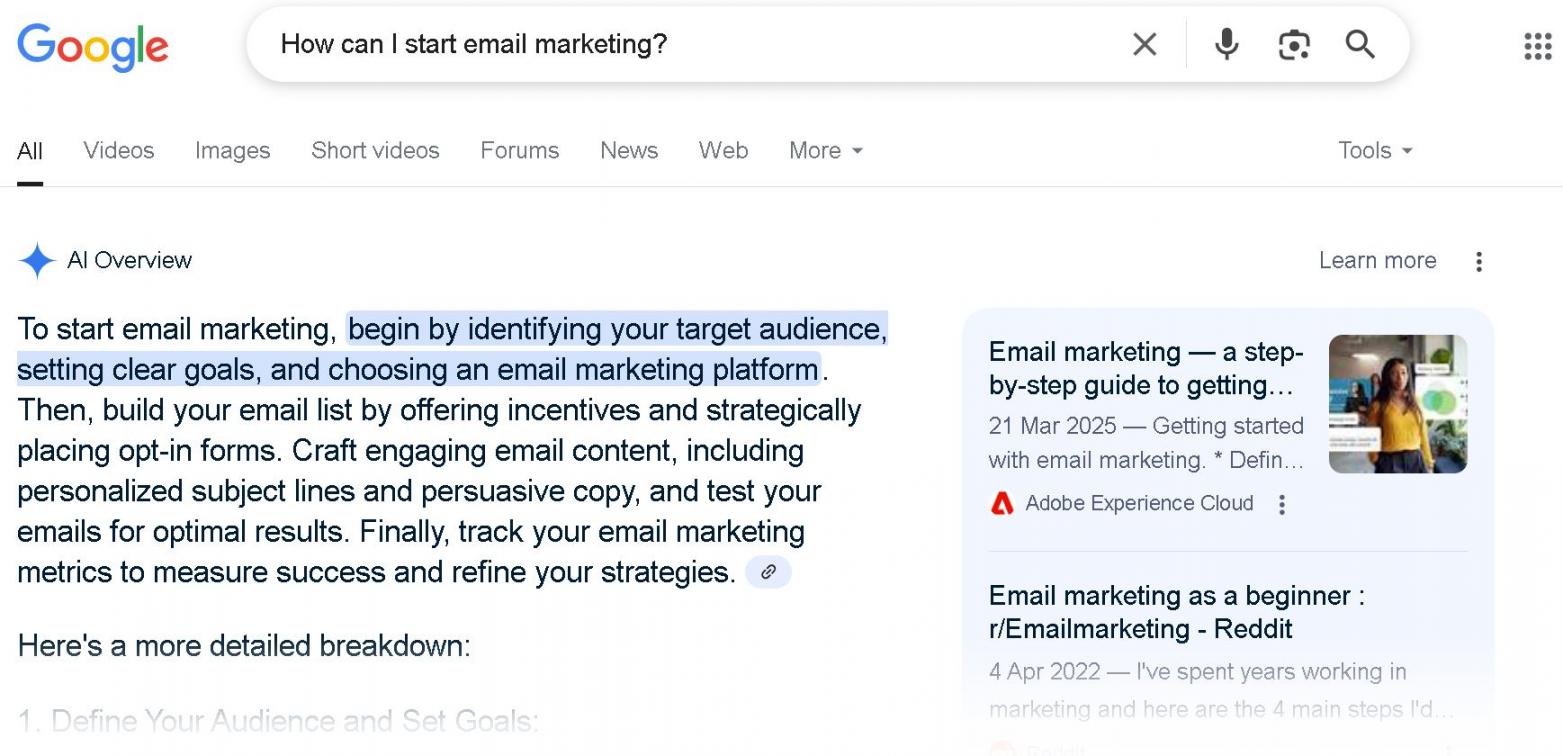Switch to the Videos tab
This screenshot has width=1563, height=756.
119,150
